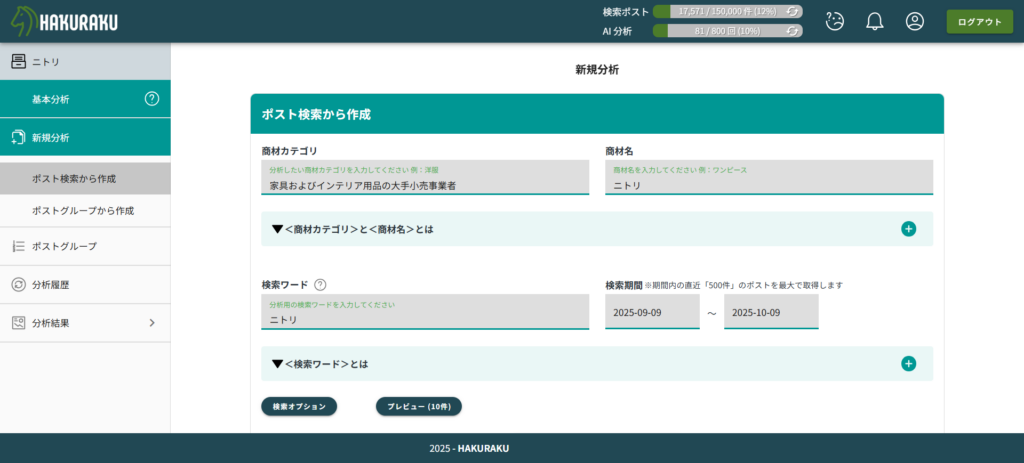Click the help icon next to 検索ワード
Viewport: 1024px width, 463px height.
click(x=320, y=285)
